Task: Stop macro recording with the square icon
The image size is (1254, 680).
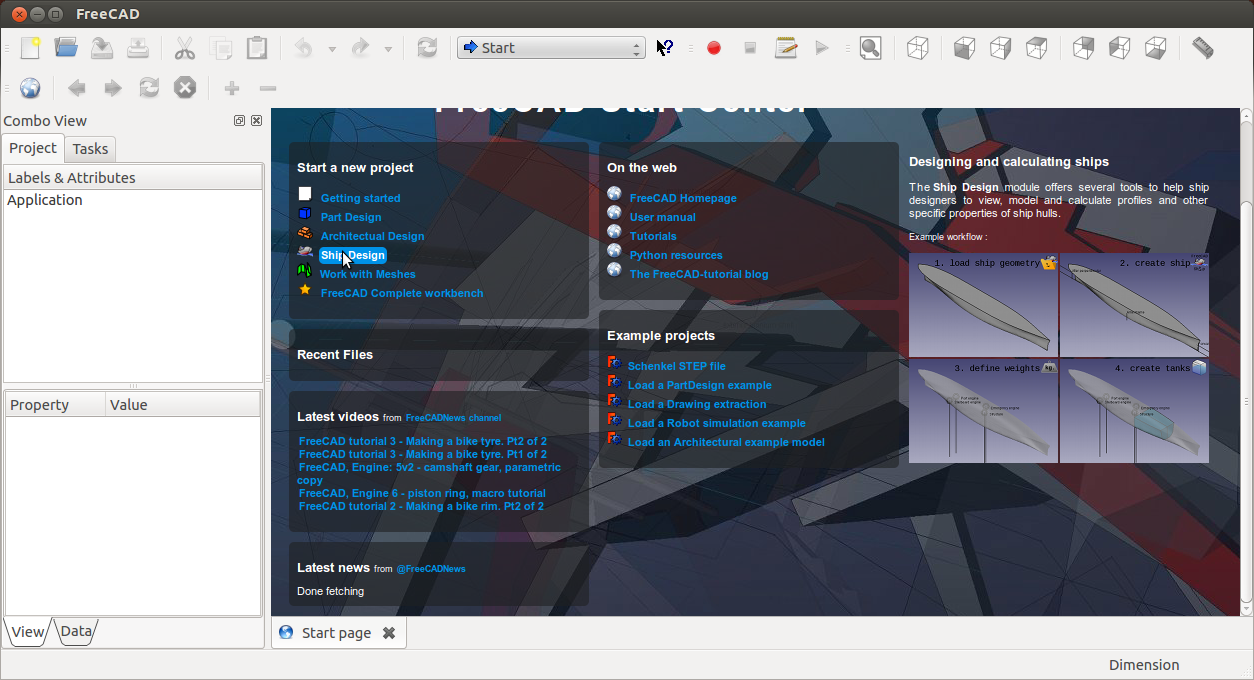Action: point(750,48)
